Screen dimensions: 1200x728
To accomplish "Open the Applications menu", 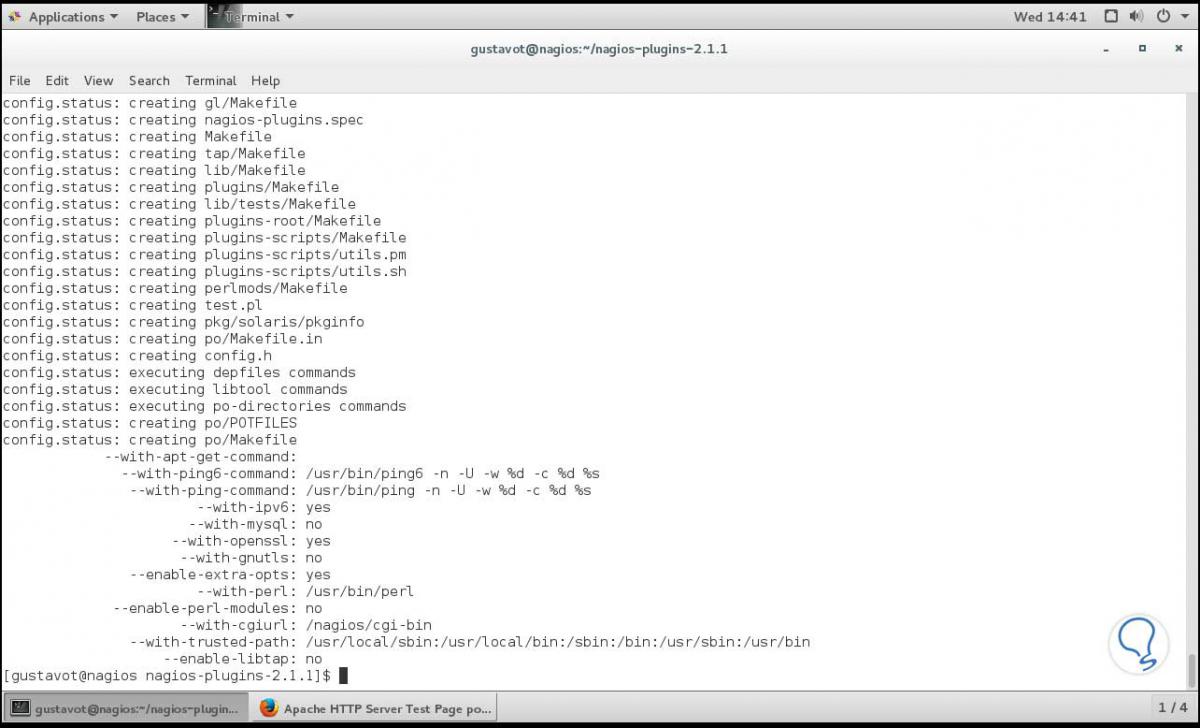I will 64,16.
